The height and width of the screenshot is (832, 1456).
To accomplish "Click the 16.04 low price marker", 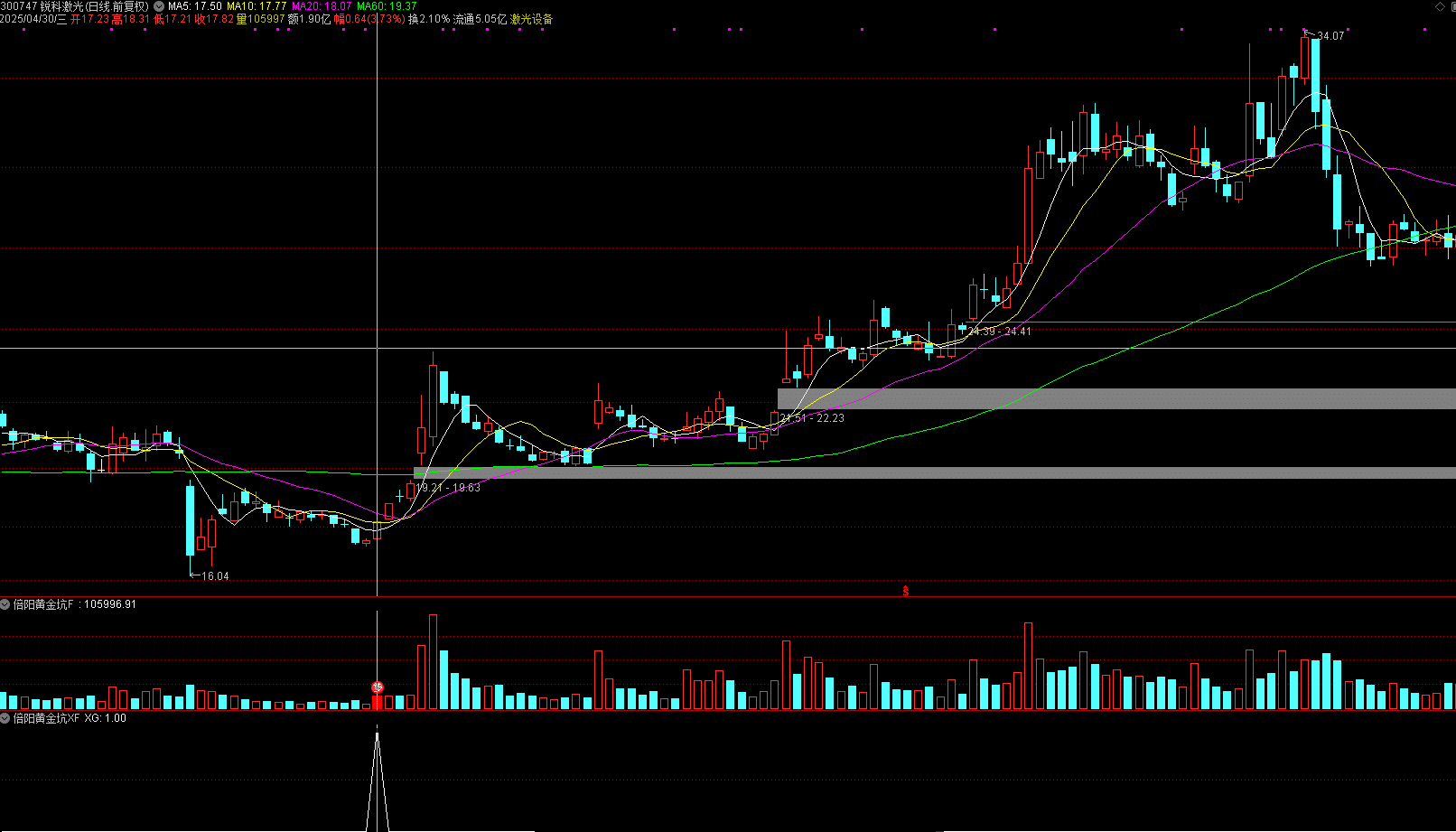I will pyautogui.click(x=214, y=576).
